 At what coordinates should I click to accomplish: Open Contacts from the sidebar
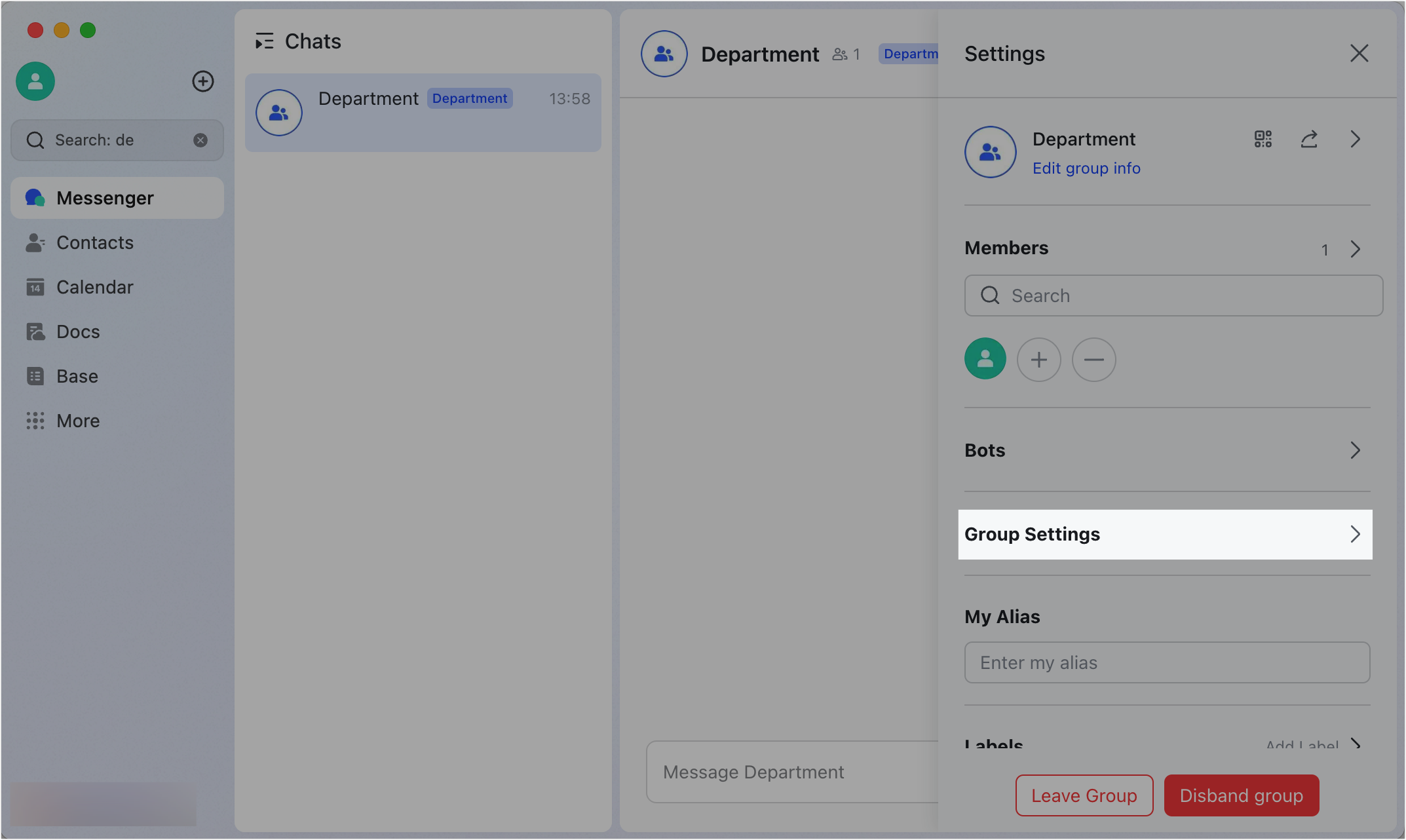[x=95, y=242]
